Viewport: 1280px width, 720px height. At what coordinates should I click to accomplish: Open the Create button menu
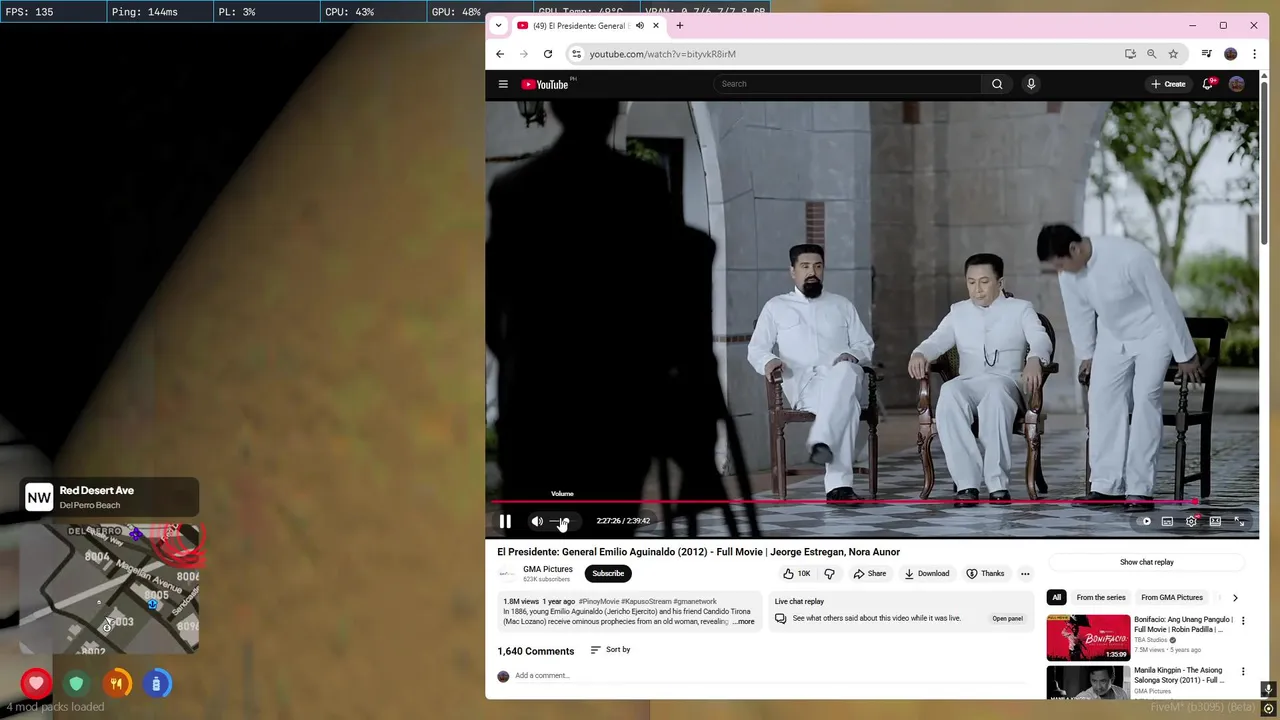(x=1168, y=84)
